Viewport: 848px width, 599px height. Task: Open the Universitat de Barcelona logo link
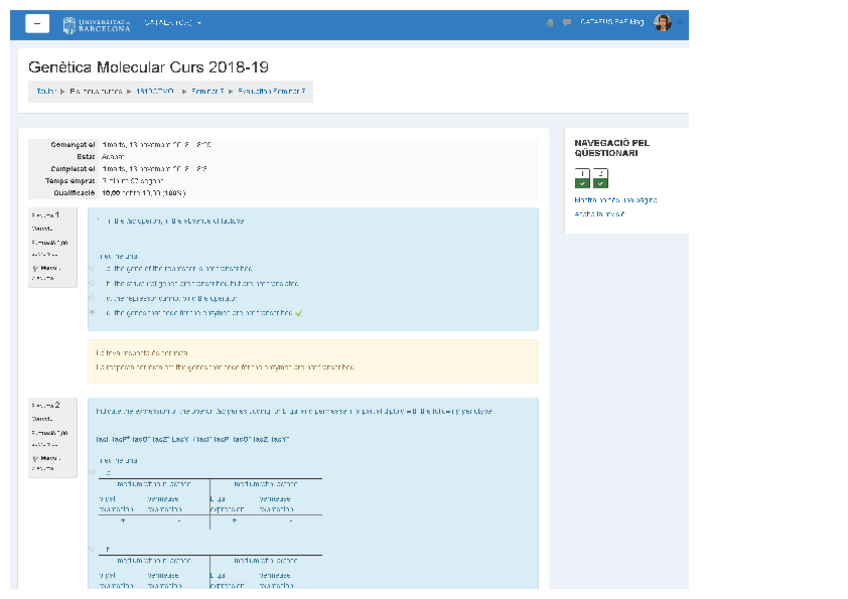pyautogui.click(x=96, y=25)
